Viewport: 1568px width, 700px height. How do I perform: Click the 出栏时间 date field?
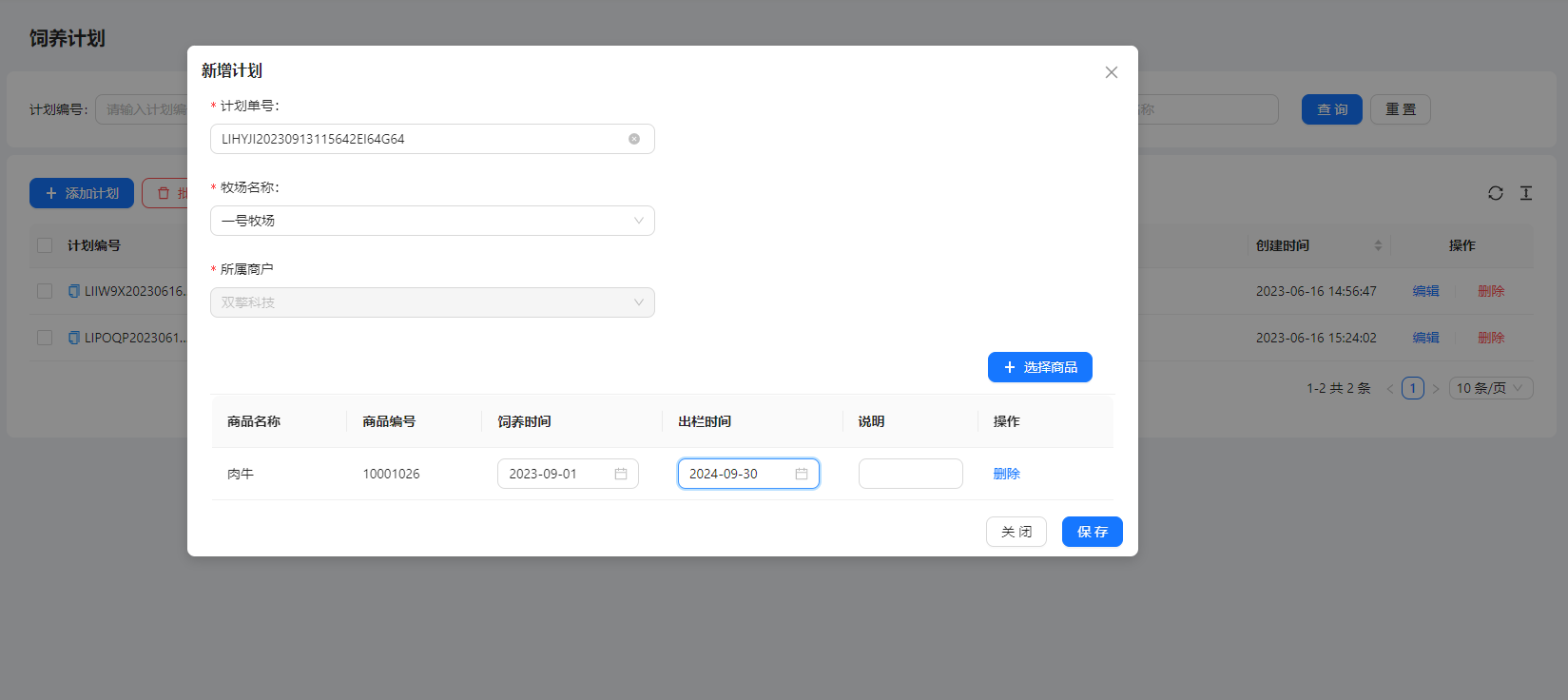point(748,474)
